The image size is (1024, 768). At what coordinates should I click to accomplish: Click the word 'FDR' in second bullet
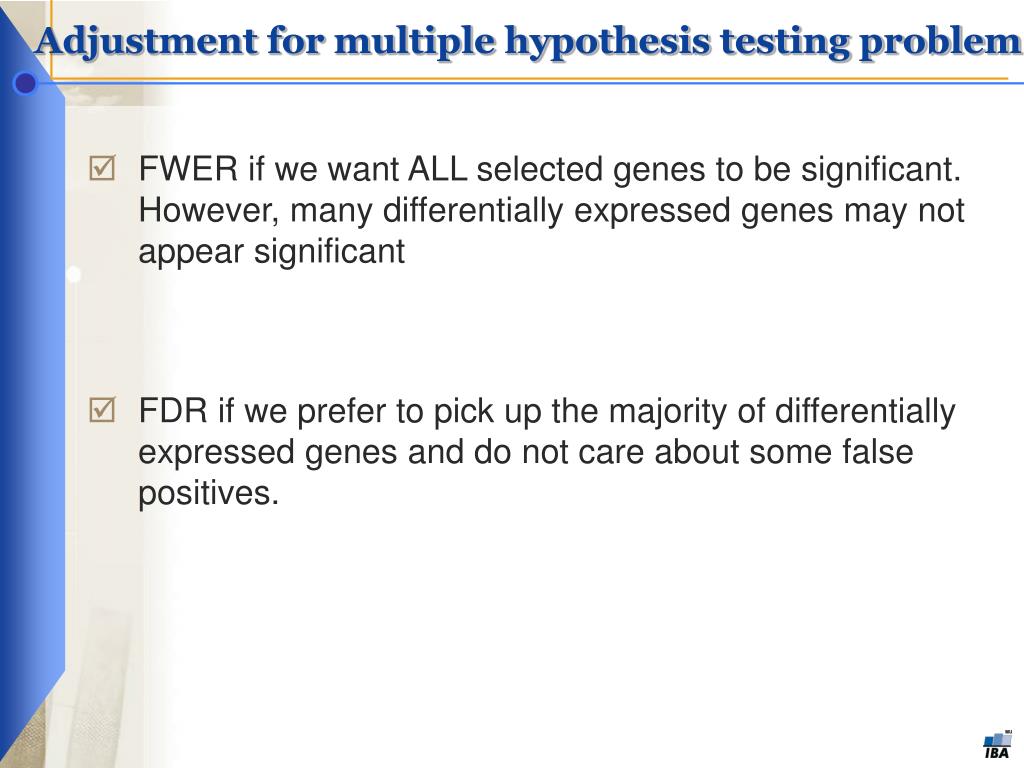173,411
